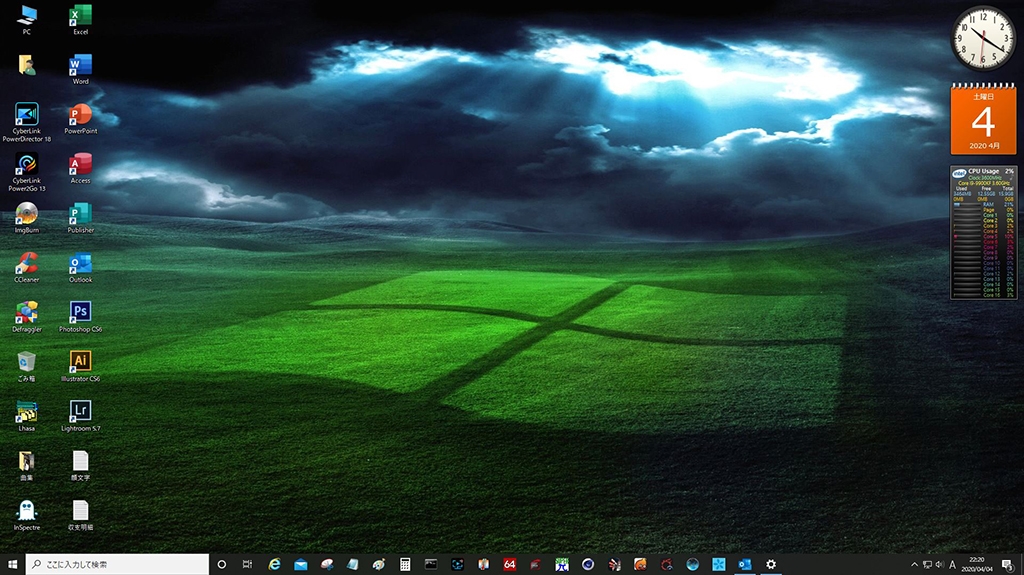This screenshot has width=1024, height=575.
Task: Open the Mail app in the taskbar
Action: pos(300,564)
